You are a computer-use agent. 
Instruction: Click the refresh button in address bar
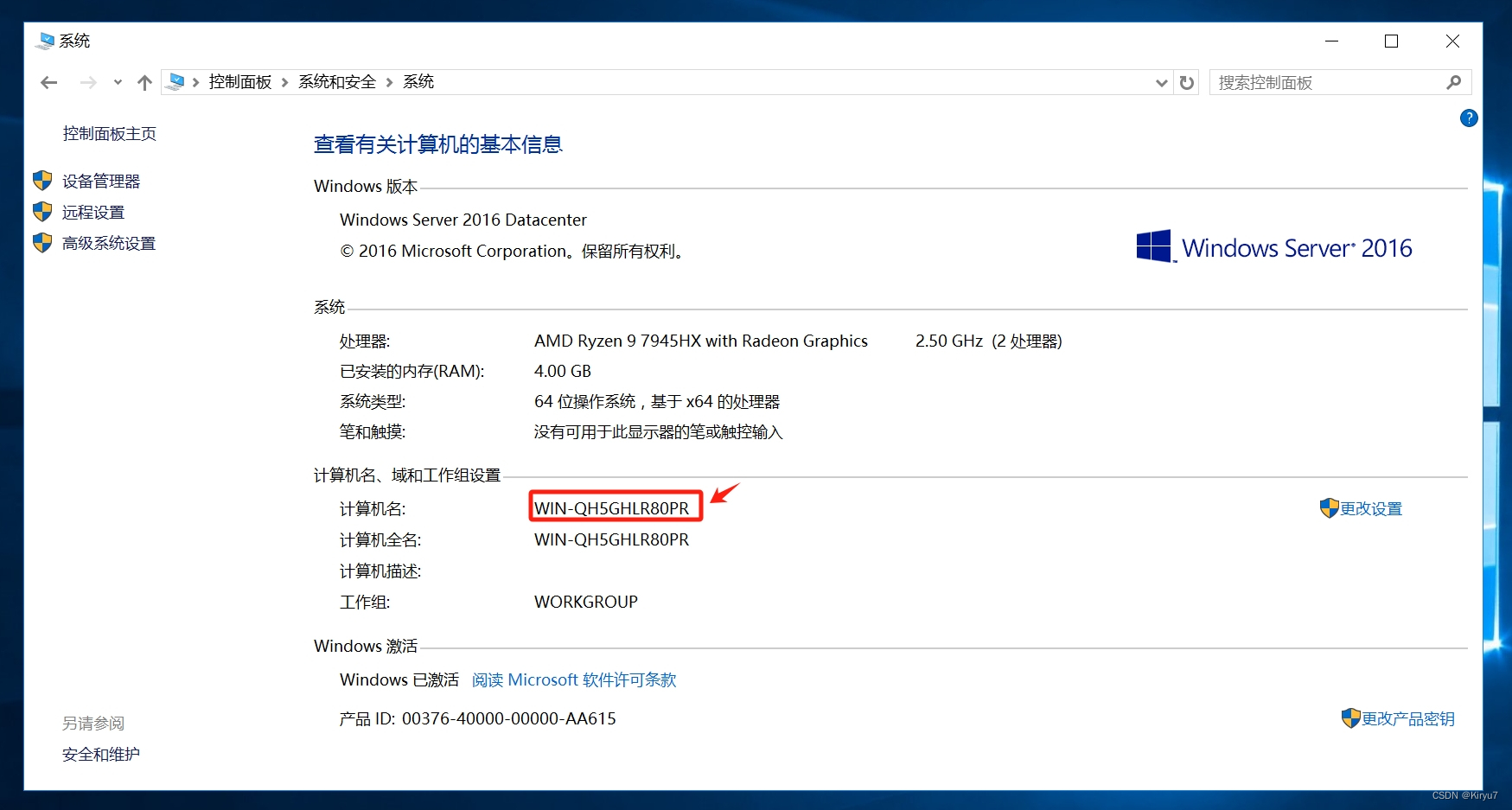(1187, 82)
